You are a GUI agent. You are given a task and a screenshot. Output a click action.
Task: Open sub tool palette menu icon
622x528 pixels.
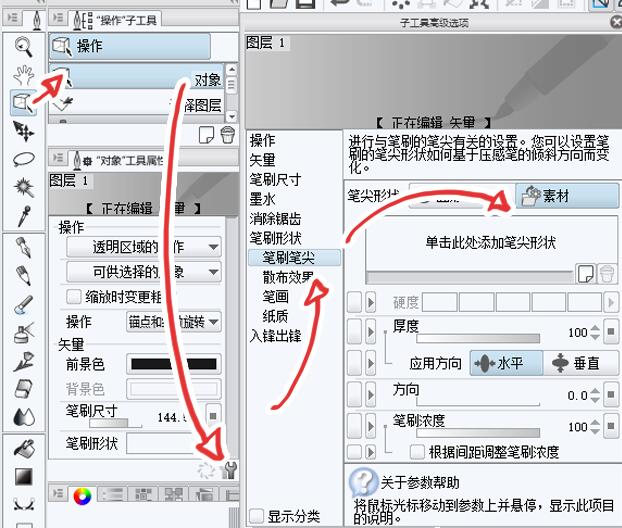coord(58,18)
